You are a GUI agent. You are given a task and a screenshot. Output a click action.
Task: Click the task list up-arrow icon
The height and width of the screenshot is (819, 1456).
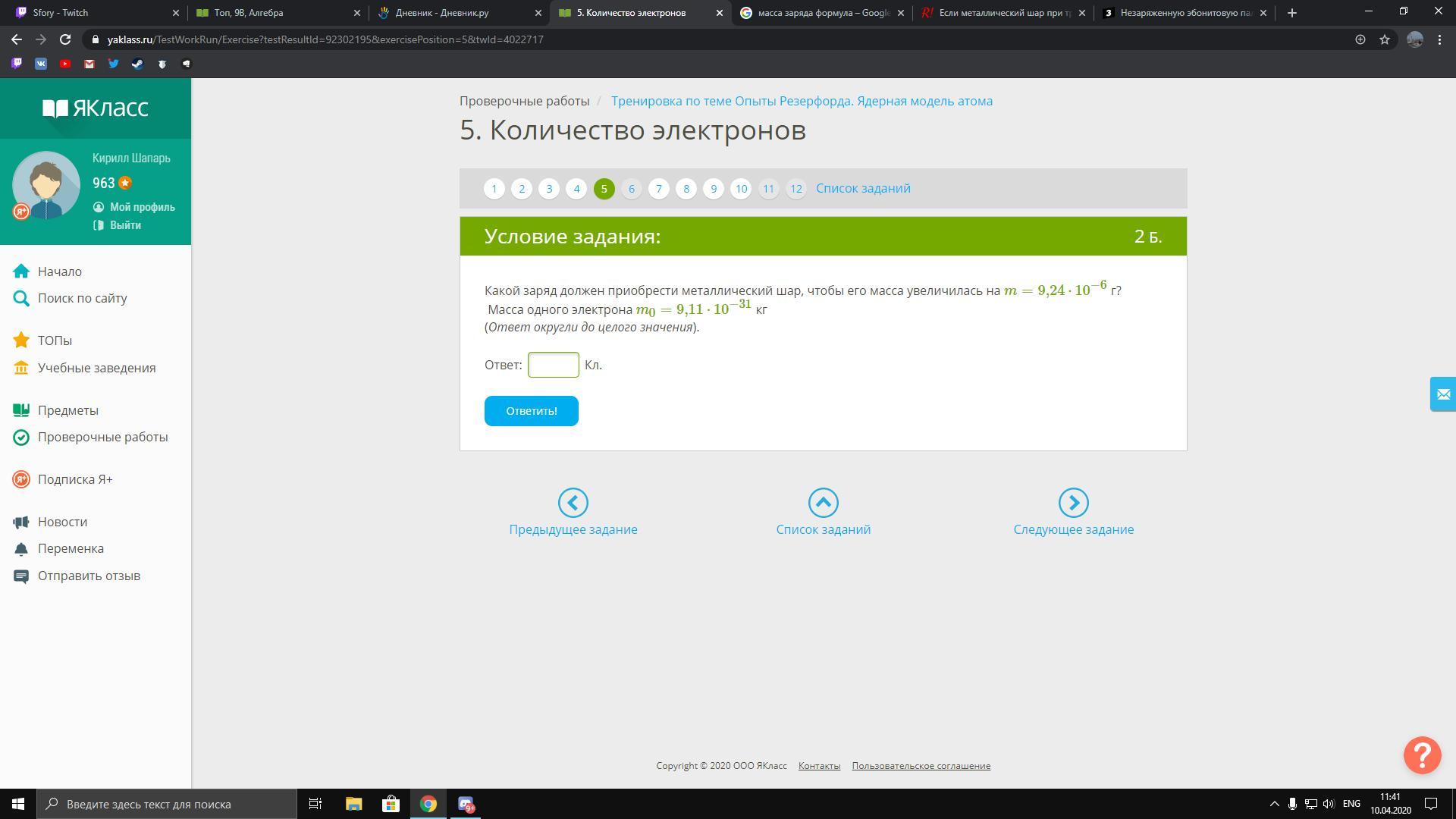(x=823, y=503)
